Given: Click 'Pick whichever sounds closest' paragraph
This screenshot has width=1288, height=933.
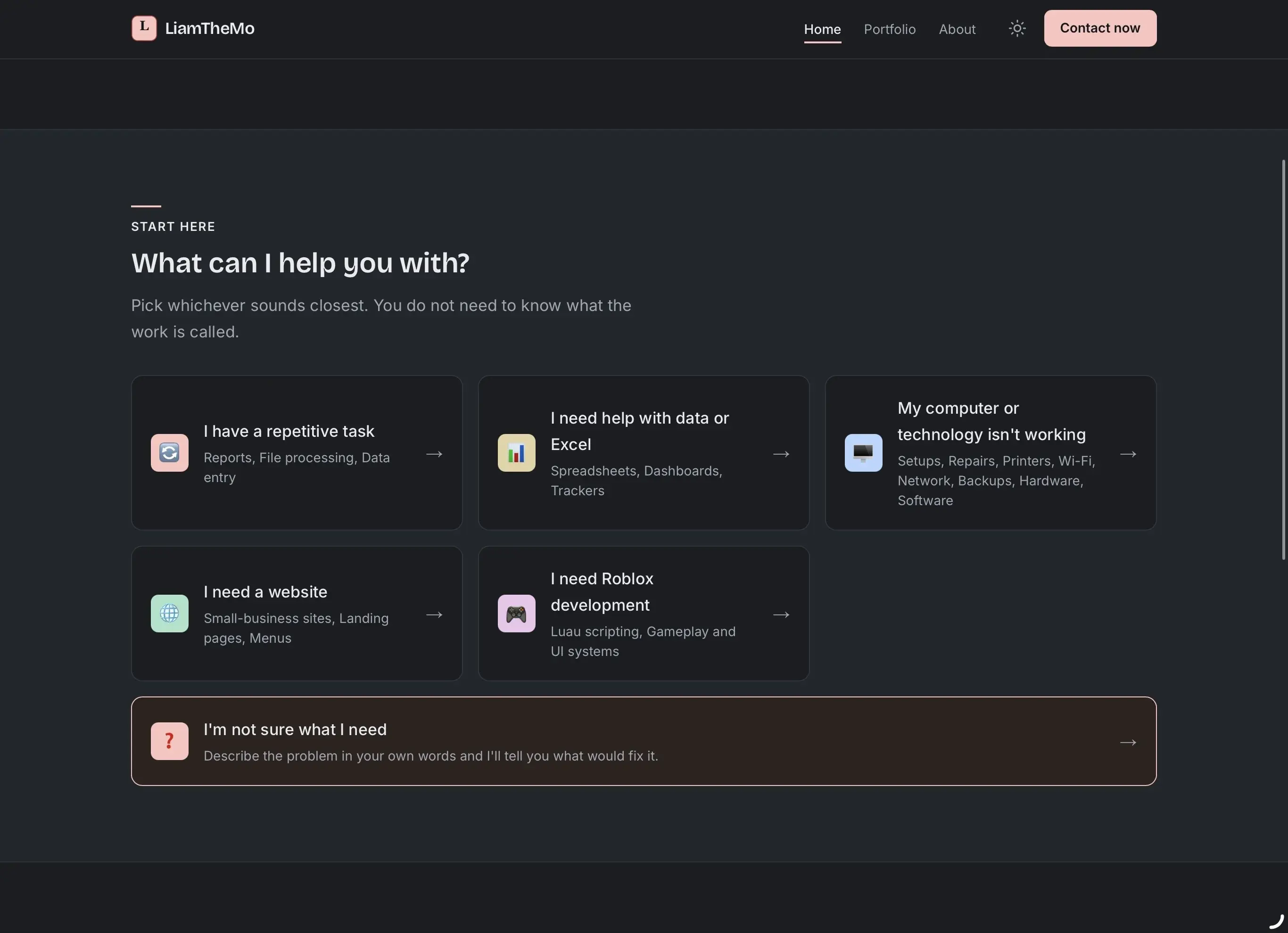Looking at the screenshot, I should 381,319.
